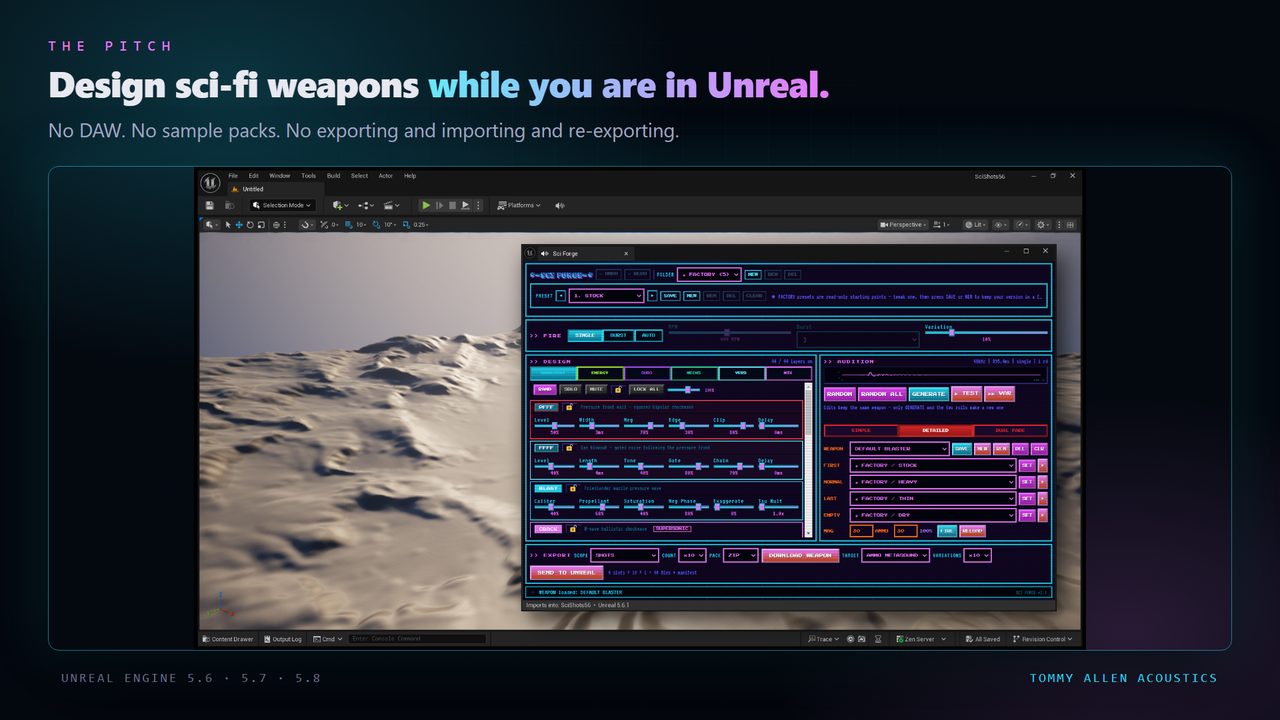Open the FOLDER dropdown showing Factory
This screenshot has height=720, width=1280.
[x=709, y=274]
